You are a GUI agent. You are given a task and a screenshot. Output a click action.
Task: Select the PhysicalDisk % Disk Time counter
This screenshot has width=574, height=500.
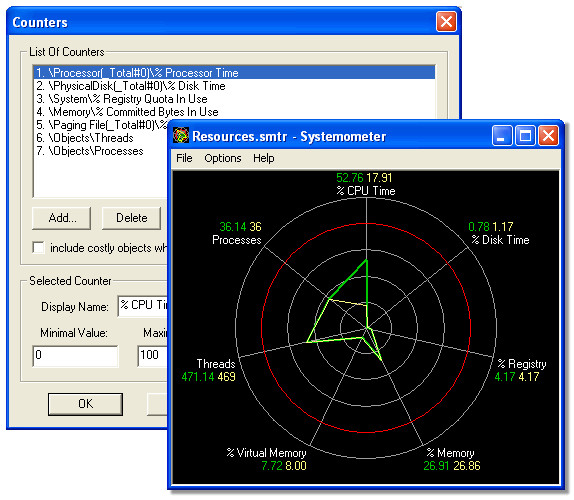[x=131, y=86]
